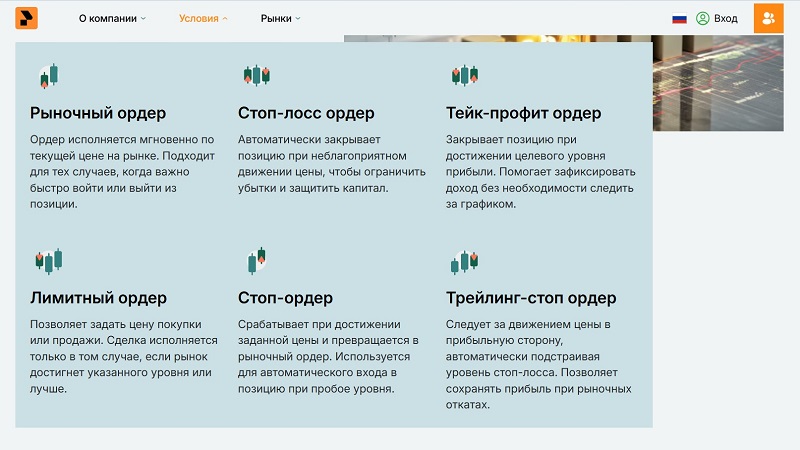Select the Тейк-профит ордер heading
The width and height of the screenshot is (800, 450).
pos(523,113)
